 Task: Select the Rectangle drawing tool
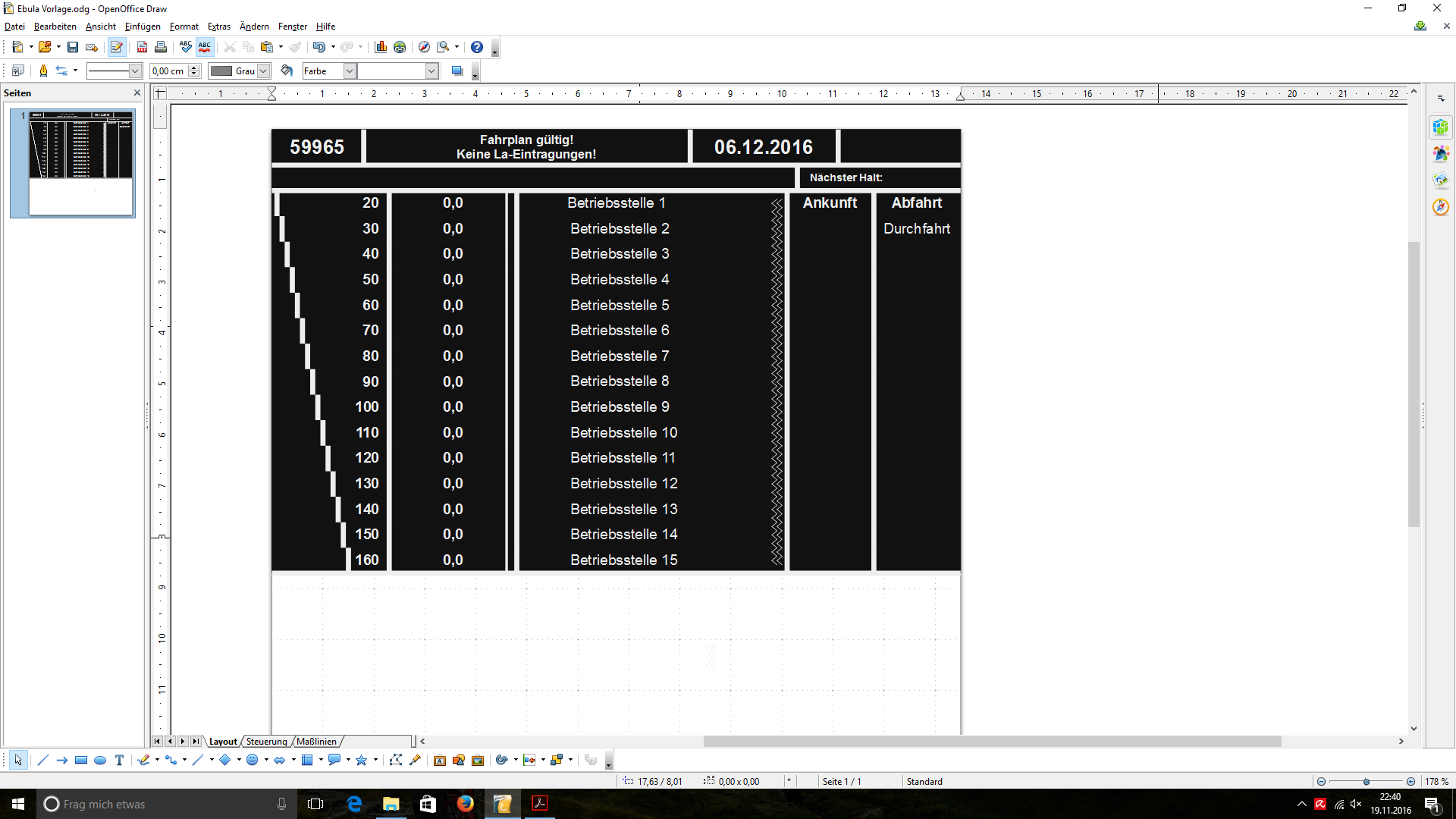click(x=81, y=760)
